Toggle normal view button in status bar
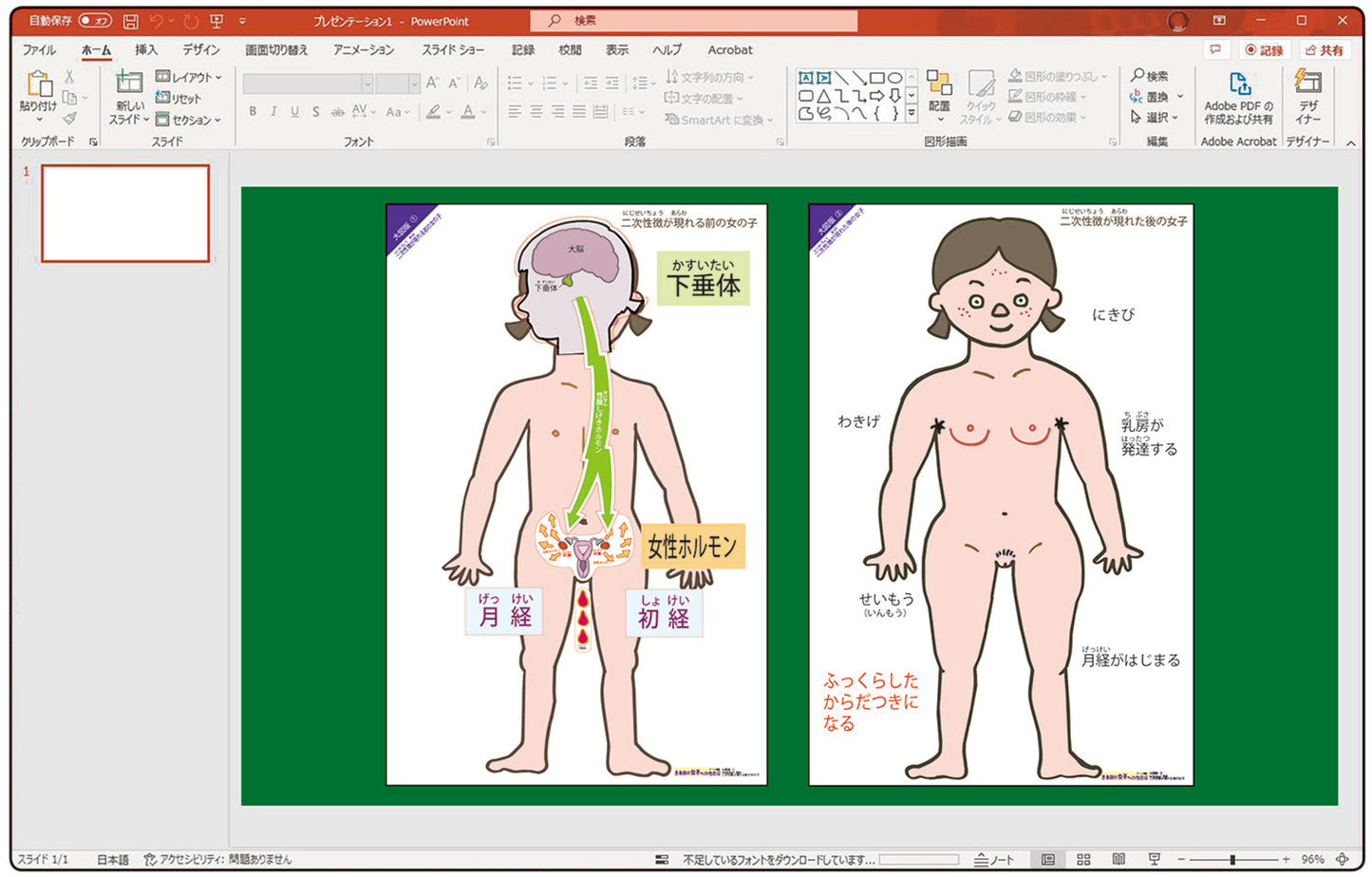1372x877 pixels. click(1048, 859)
